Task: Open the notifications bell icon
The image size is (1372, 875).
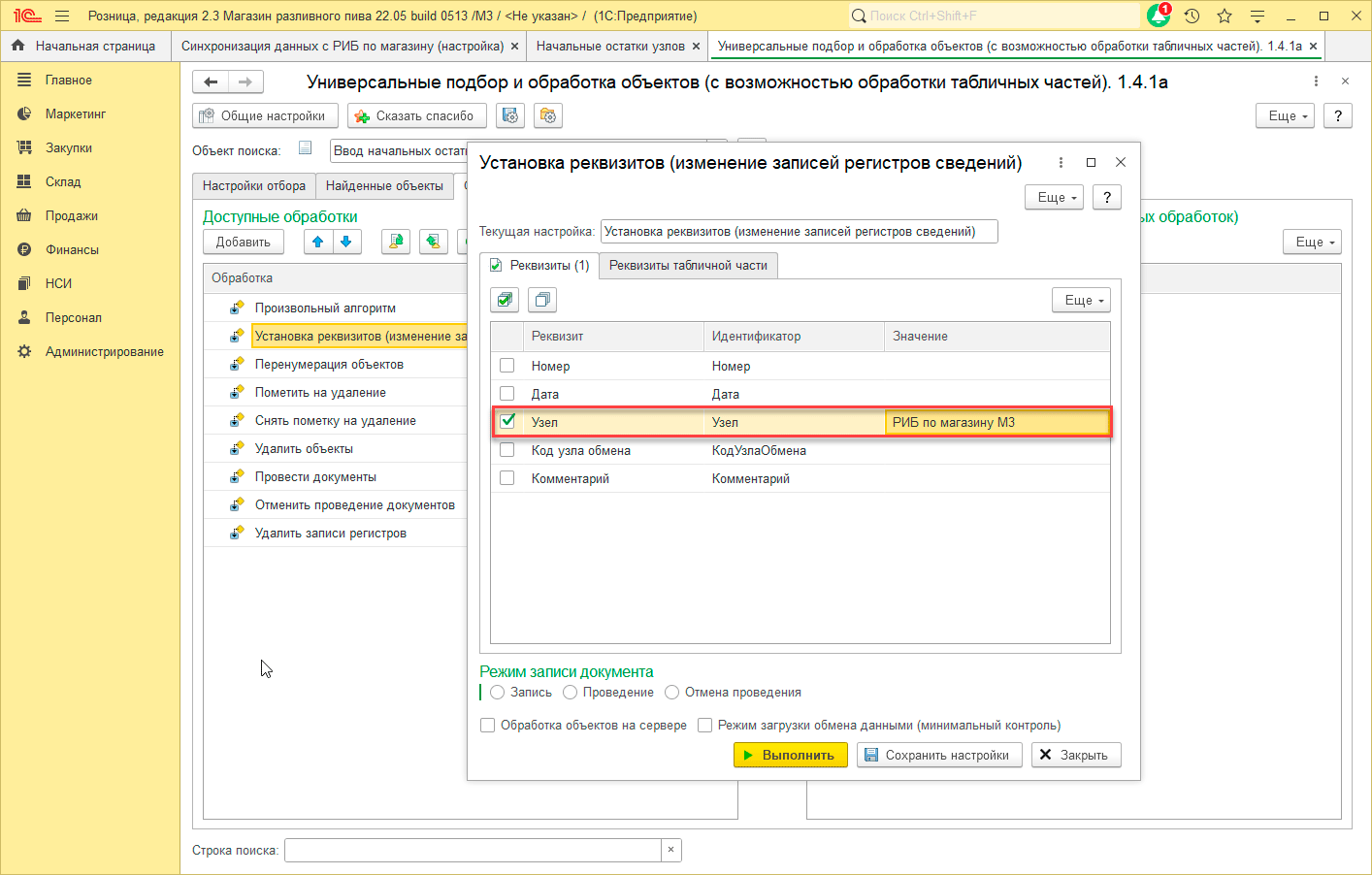Action: (x=1159, y=16)
